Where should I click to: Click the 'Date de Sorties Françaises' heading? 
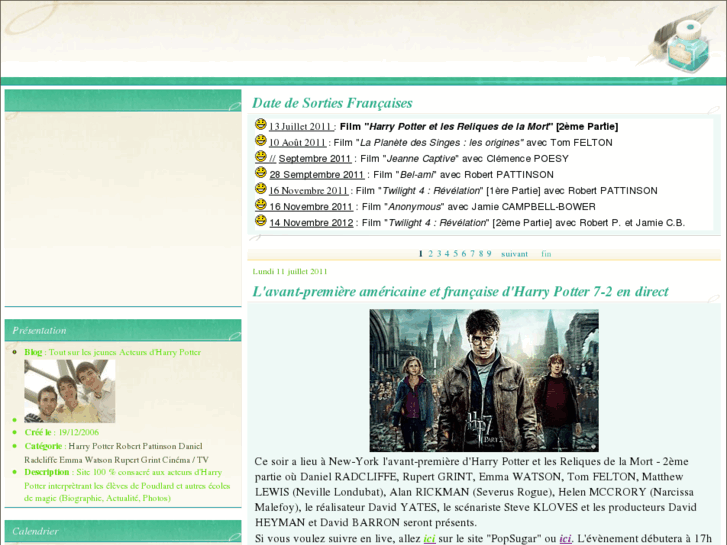click(332, 103)
